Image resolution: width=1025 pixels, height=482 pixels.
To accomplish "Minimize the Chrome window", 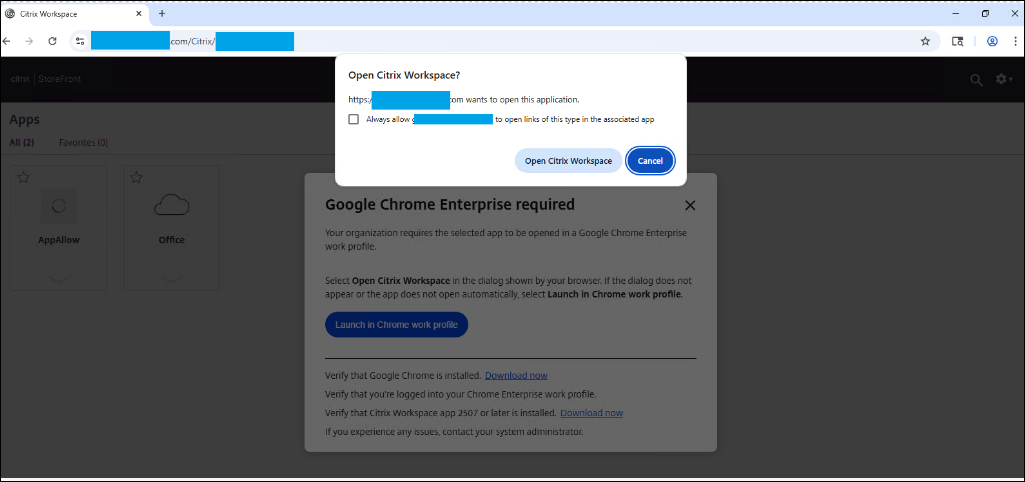I will [956, 13].
